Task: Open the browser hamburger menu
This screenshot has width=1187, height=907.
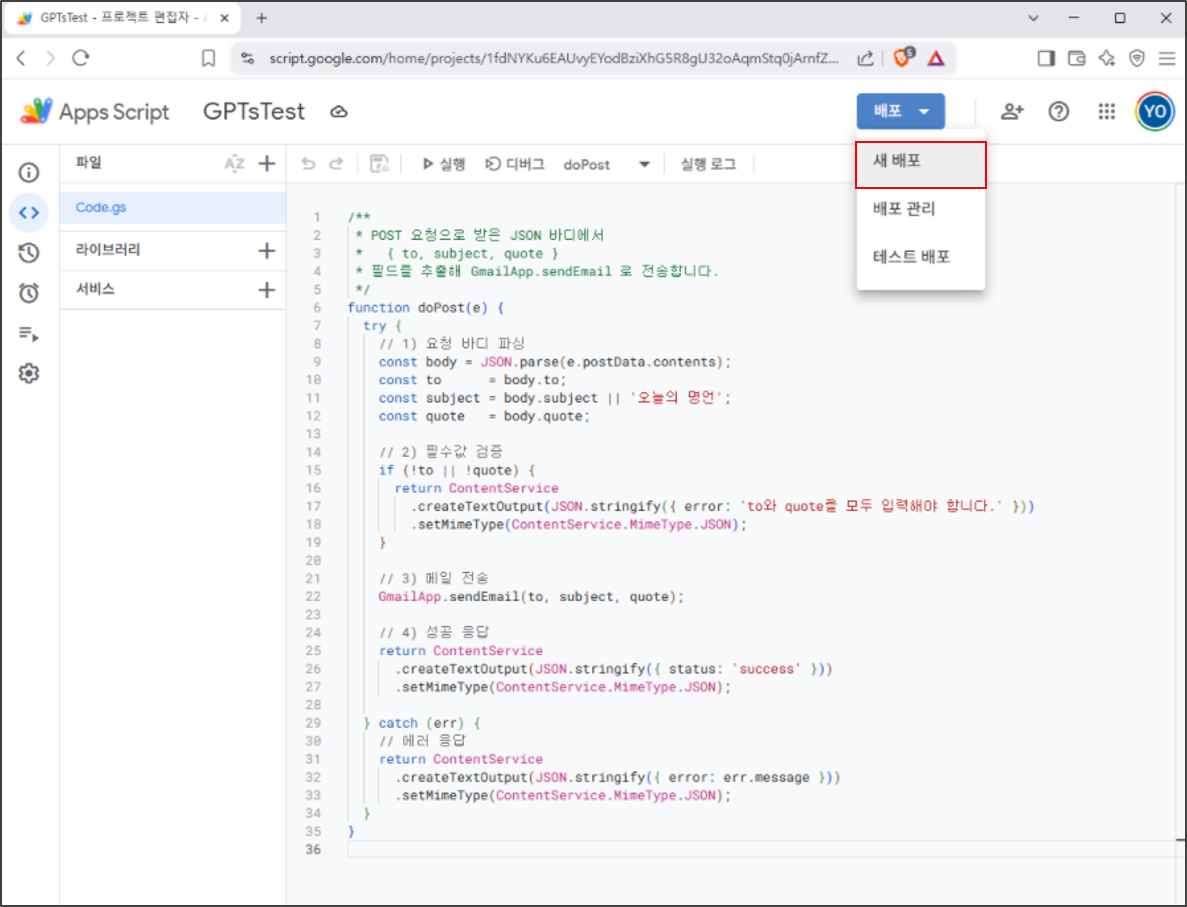Action: click(x=1167, y=58)
